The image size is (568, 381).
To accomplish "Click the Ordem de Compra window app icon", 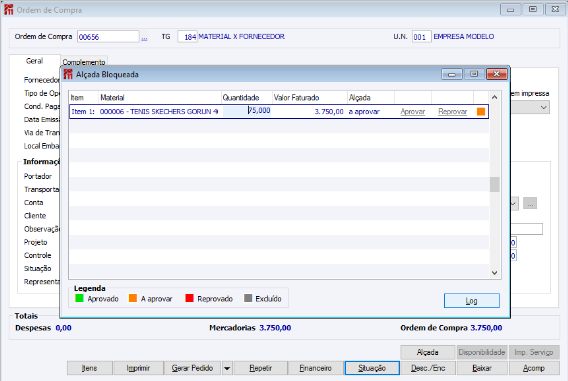I will pyautogui.click(x=9, y=10).
